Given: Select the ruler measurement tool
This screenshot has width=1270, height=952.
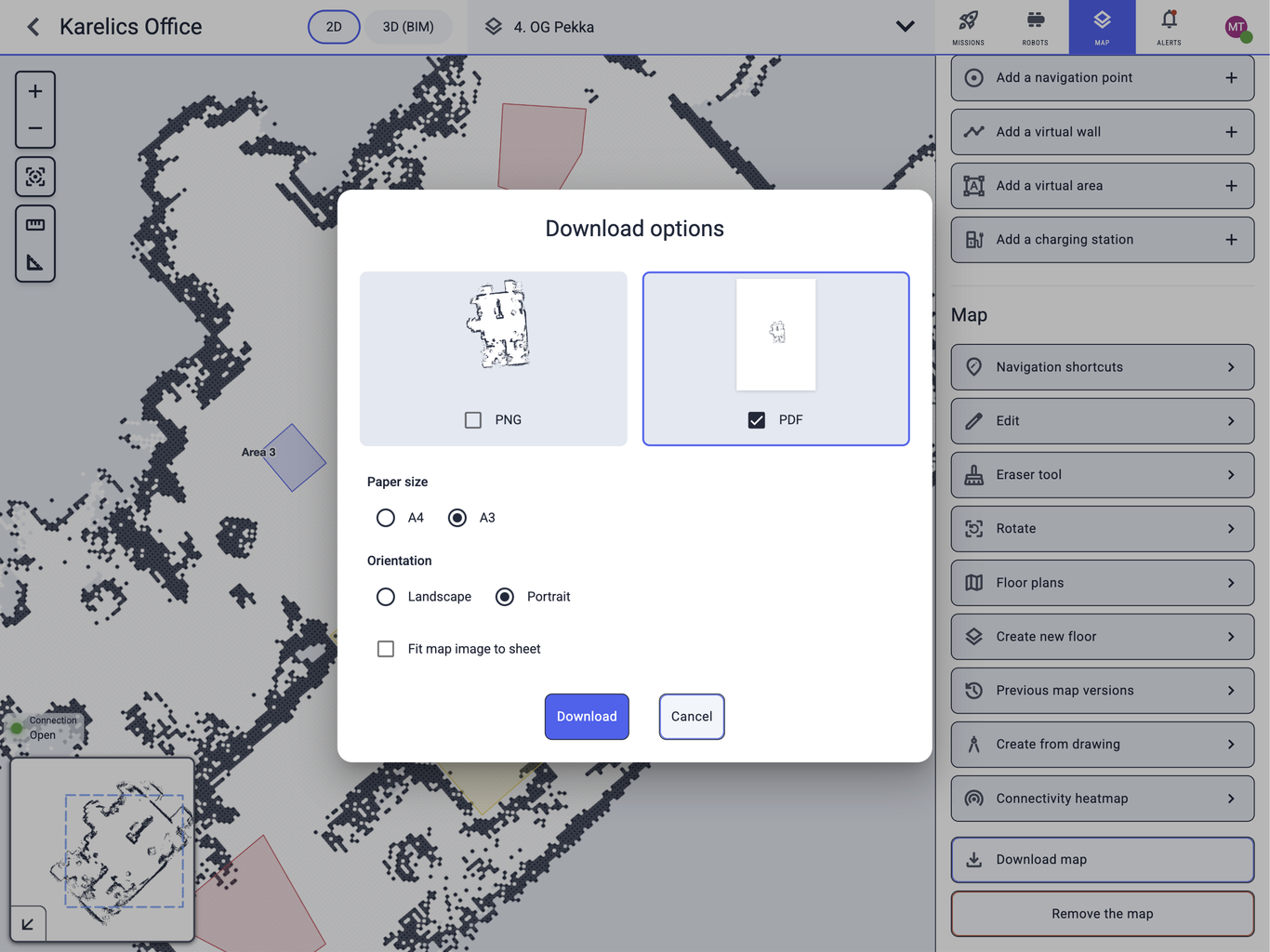Looking at the screenshot, I should coord(35,225).
